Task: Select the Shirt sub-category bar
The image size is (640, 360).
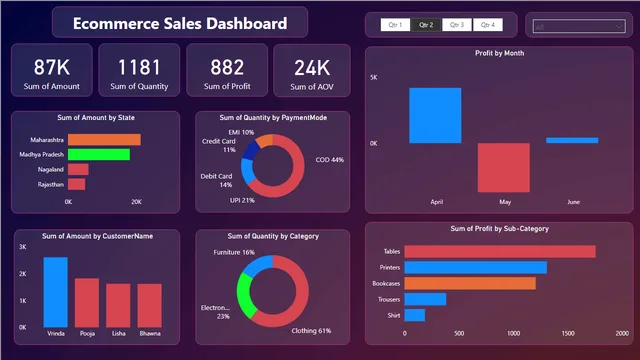Action: pos(415,315)
